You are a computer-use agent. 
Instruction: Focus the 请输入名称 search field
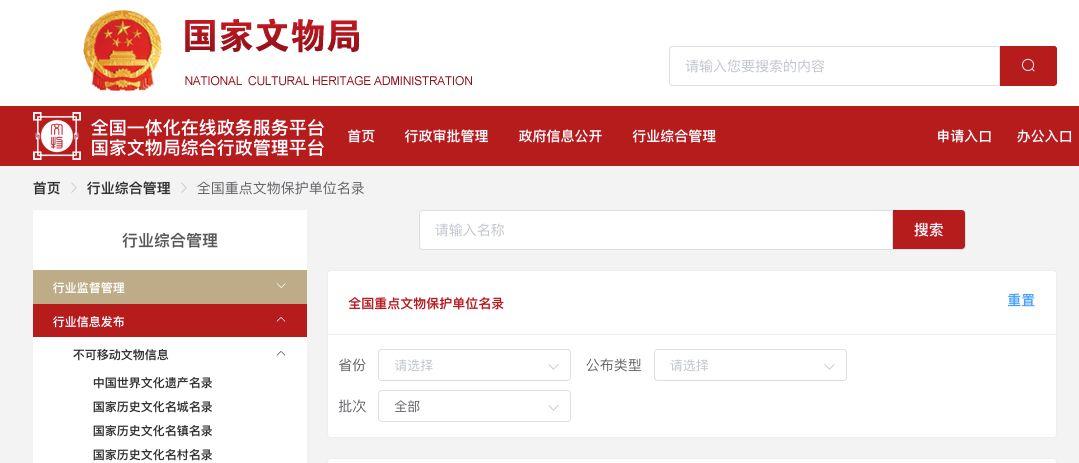[x=656, y=230]
